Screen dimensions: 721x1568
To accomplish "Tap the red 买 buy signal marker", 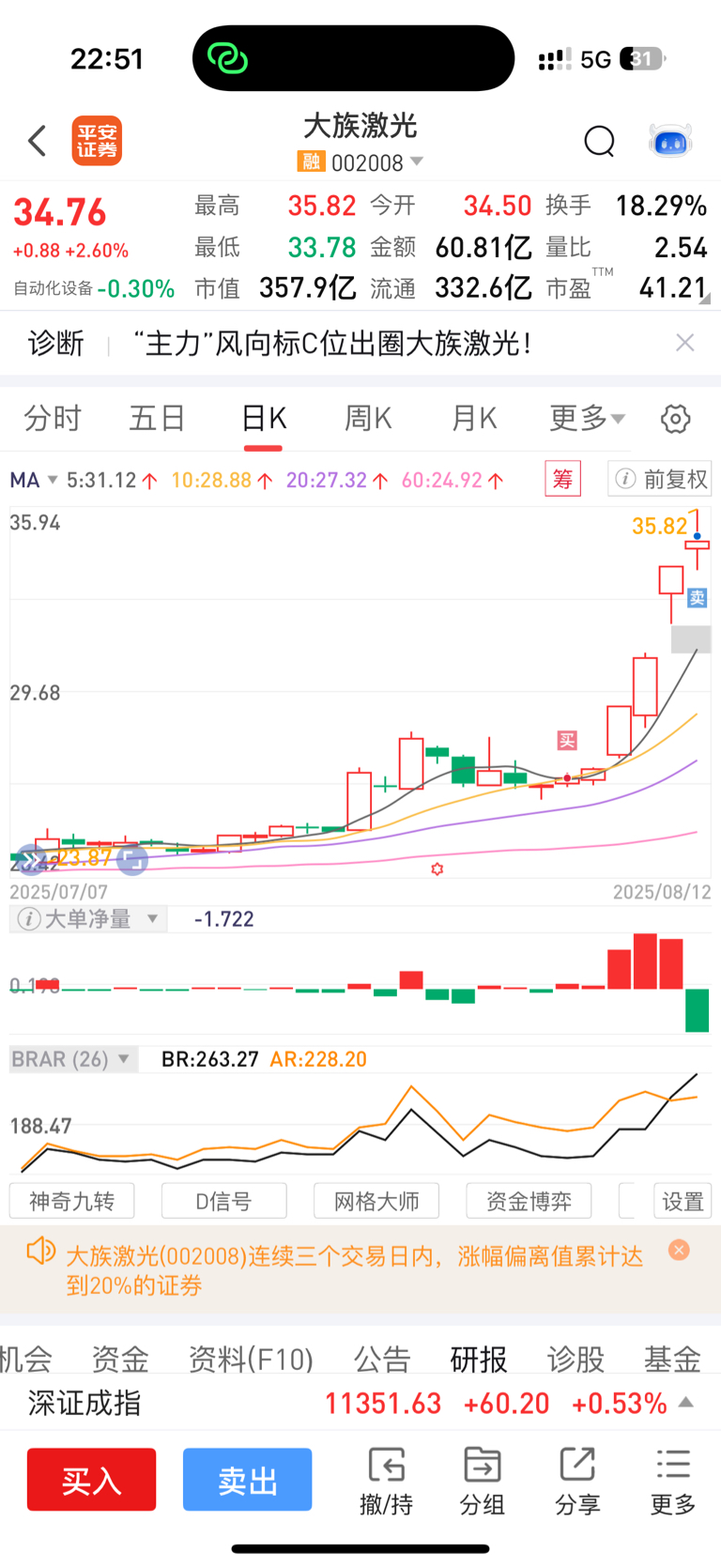I will [x=567, y=741].
